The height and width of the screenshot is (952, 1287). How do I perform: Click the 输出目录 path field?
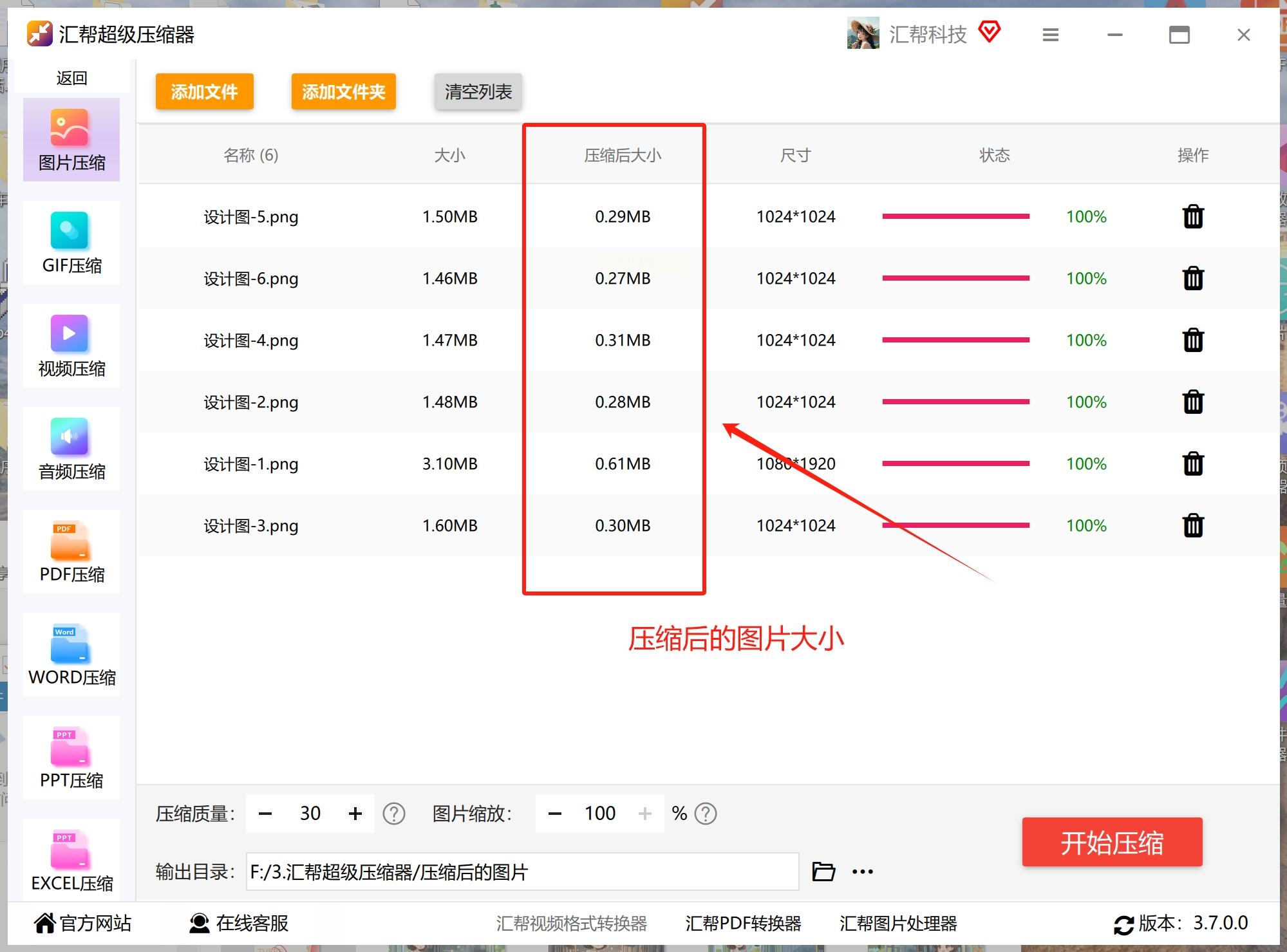(521, 872)
